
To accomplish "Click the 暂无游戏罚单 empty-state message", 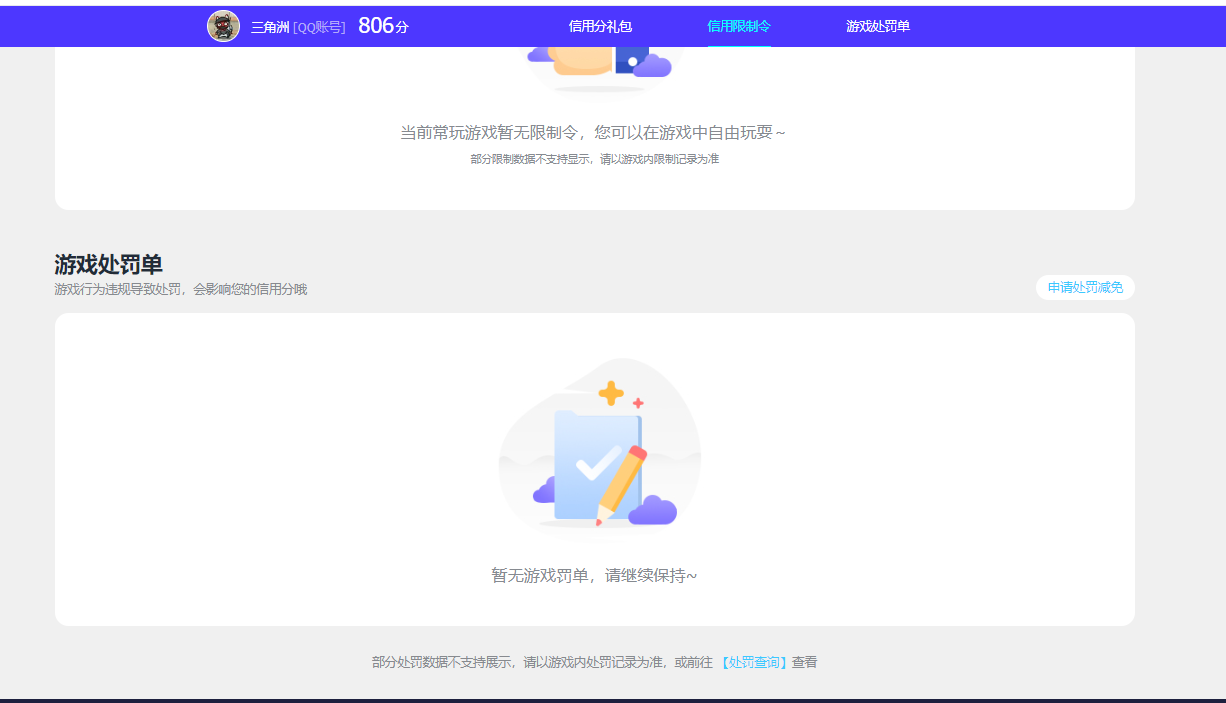I will 599,575.
